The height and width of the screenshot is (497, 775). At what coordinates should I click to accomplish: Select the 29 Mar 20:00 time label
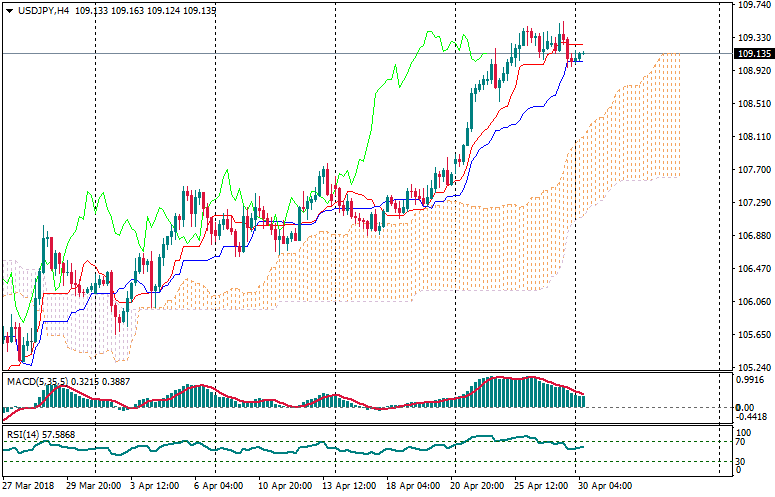click(93, 486)
